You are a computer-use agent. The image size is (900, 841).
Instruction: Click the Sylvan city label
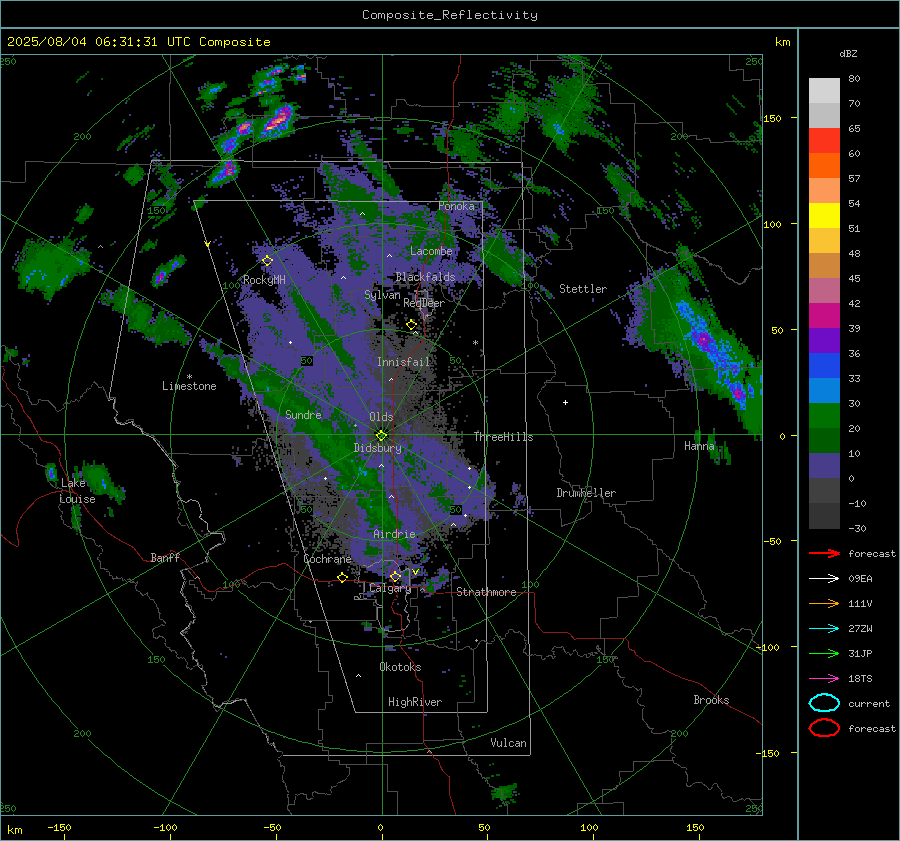pyautogui.click(x=382, y=295)
